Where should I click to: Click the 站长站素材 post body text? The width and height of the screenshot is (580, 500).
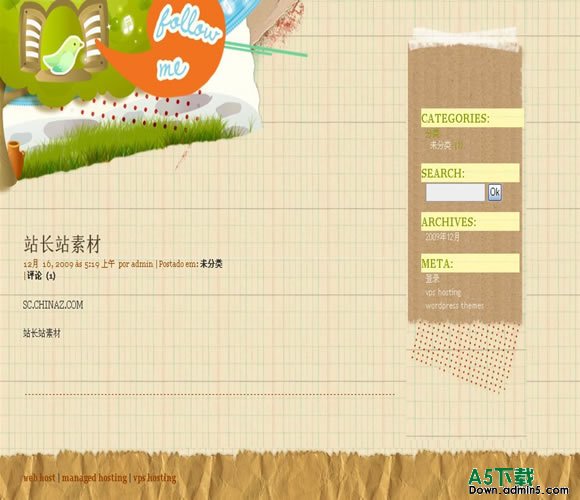click(x=42, y=333)
